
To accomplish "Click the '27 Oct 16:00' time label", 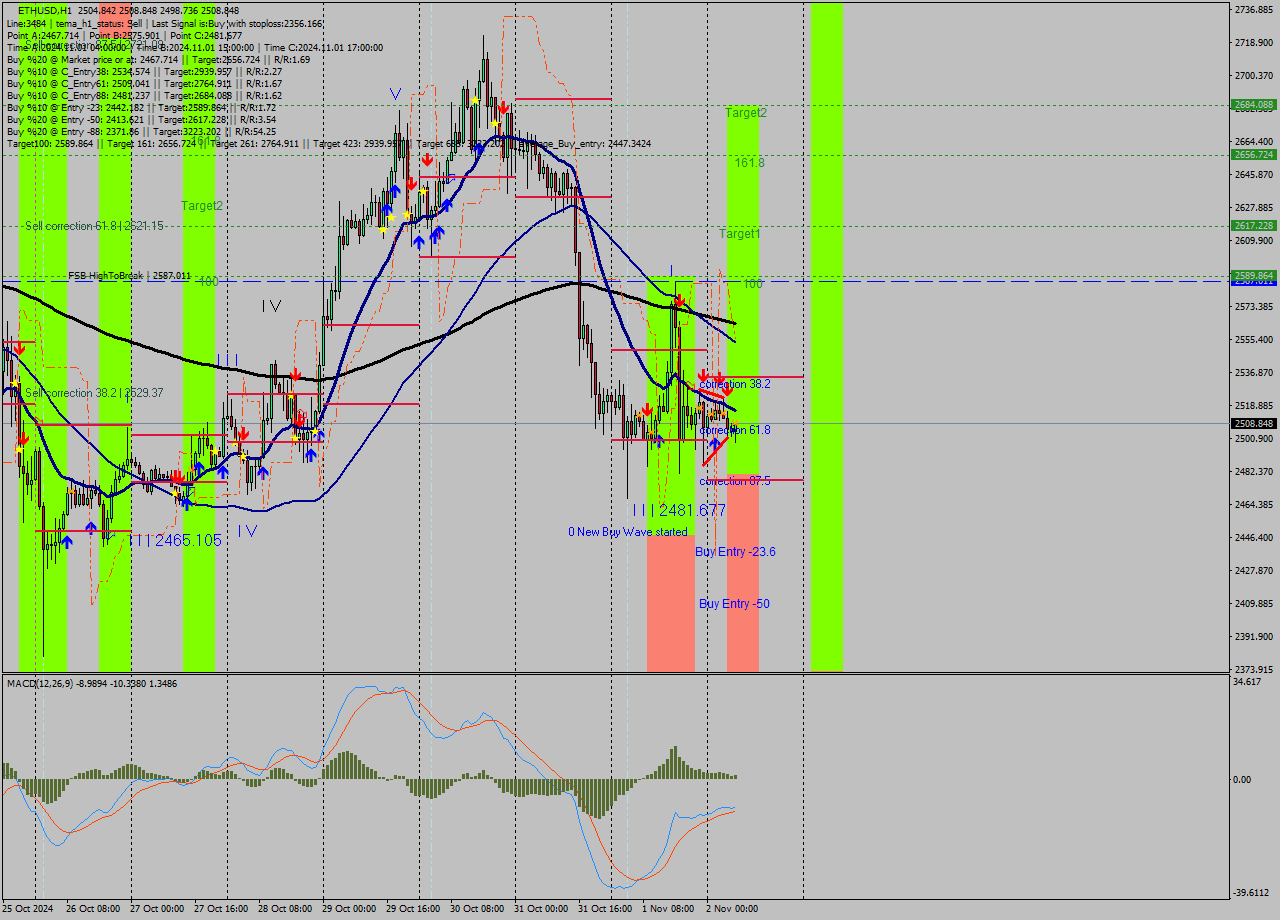I will click(221, 909).
